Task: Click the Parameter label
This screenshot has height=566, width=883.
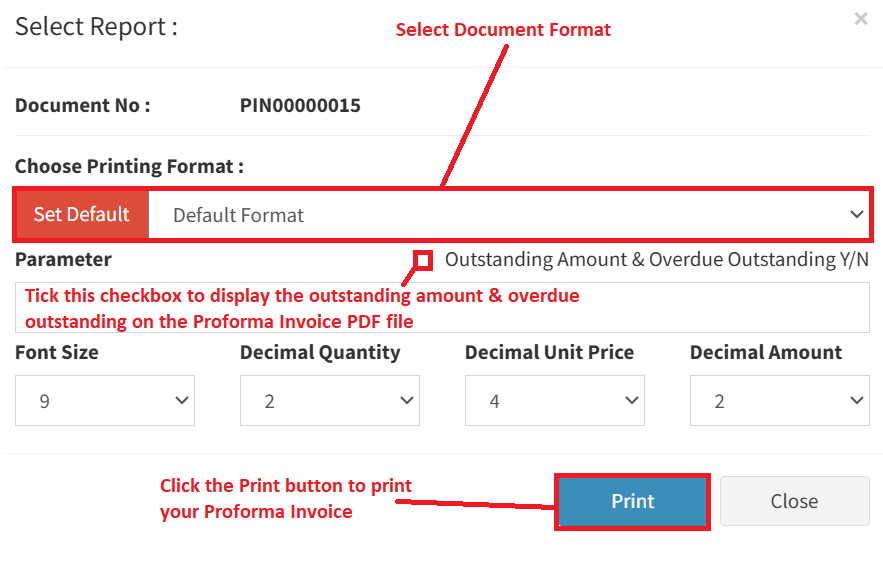Action: pos(63,259)
